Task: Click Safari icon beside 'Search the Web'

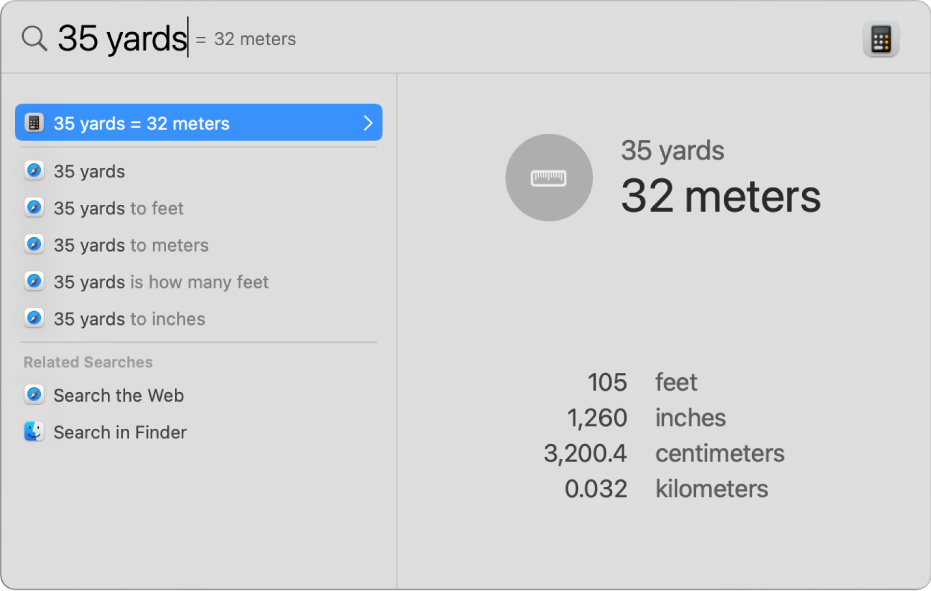Action: point(34,395)
